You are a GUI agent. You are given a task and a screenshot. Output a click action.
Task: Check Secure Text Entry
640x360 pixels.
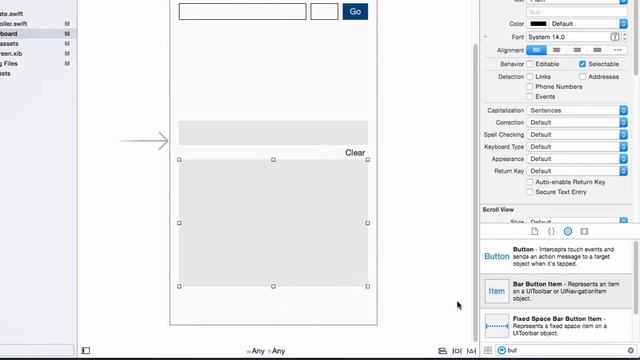[x=529, y=192]
